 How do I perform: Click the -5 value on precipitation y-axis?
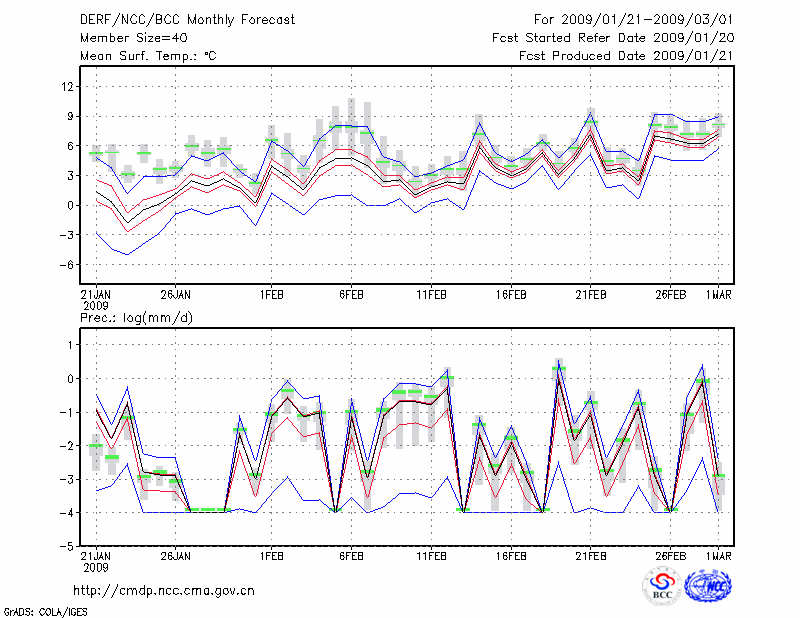(68, 546)
